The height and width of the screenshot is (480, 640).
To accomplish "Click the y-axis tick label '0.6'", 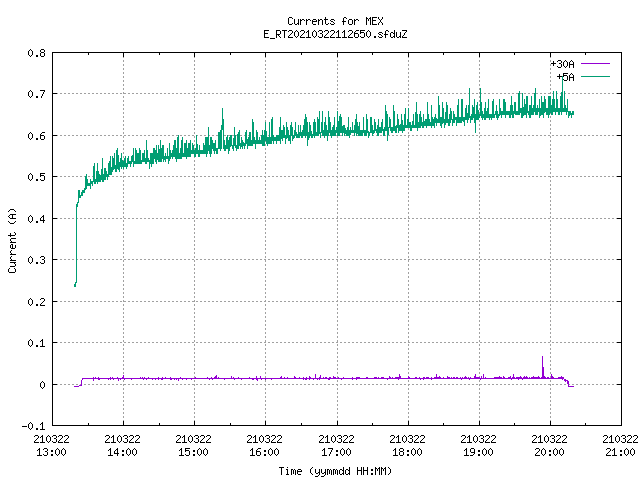I will coord(36,136).
